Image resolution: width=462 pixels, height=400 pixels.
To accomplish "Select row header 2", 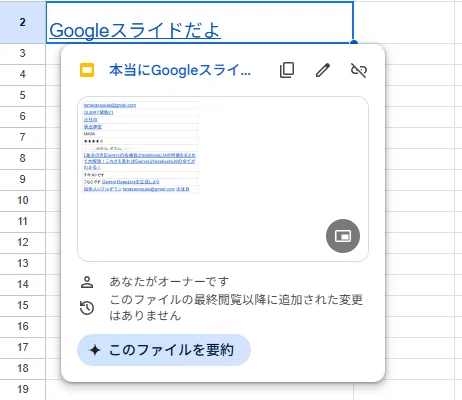I will [23, 22].
